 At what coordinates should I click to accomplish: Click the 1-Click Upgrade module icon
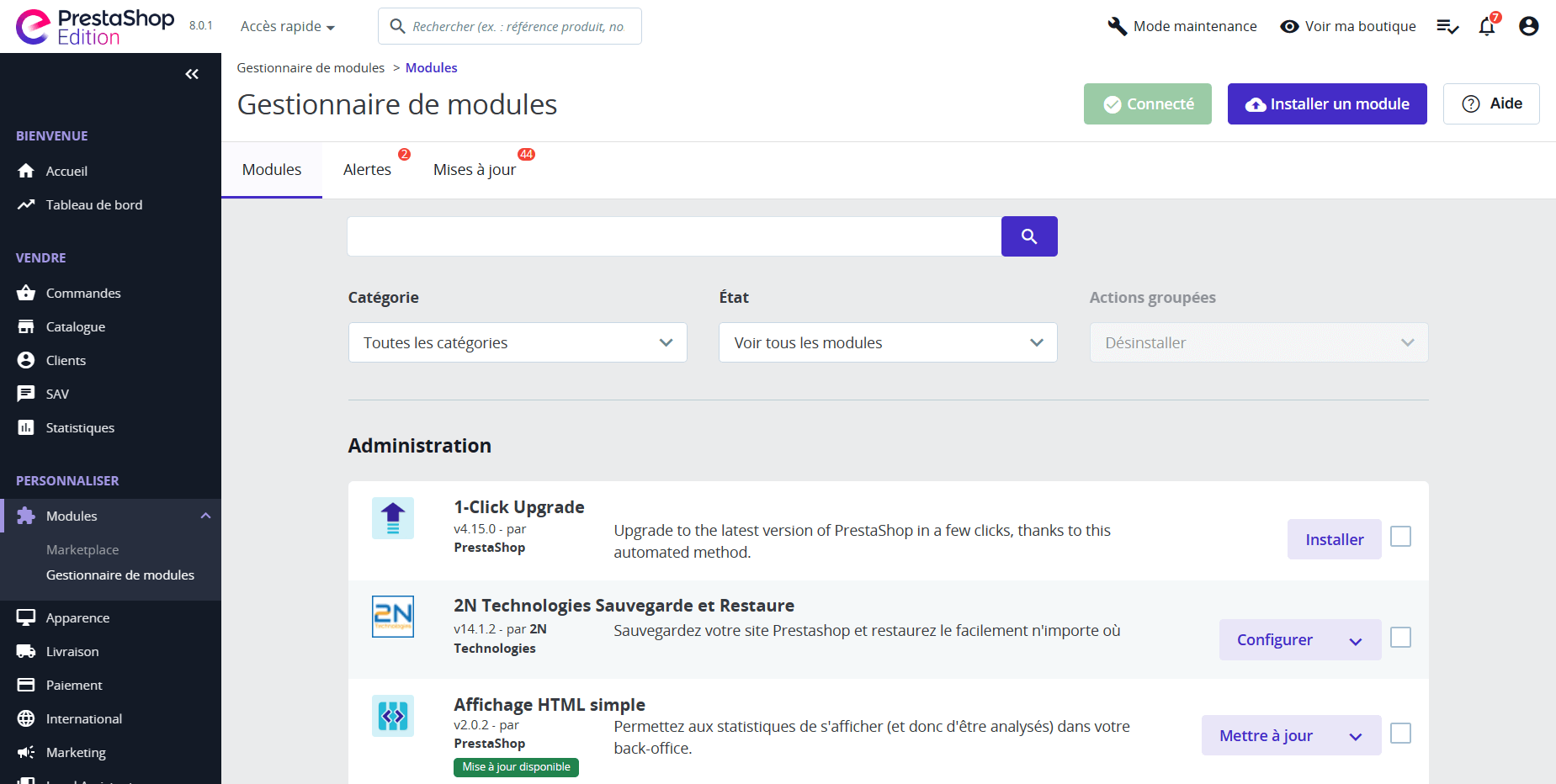pyautogui.click(x=393, y=518)
